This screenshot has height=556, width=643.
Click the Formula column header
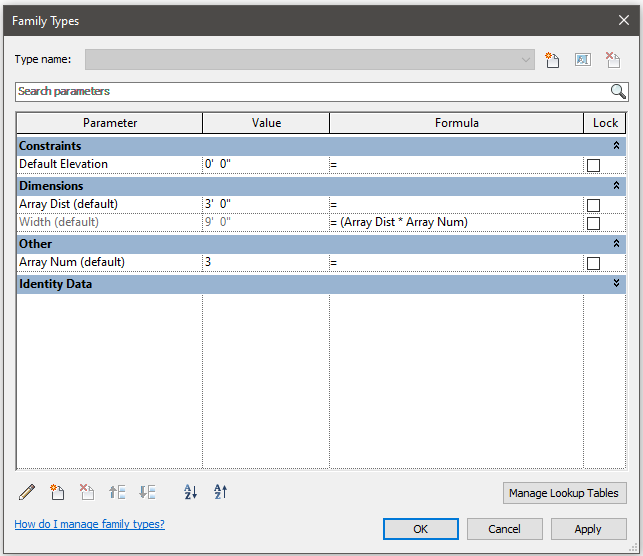pos(456,123)
